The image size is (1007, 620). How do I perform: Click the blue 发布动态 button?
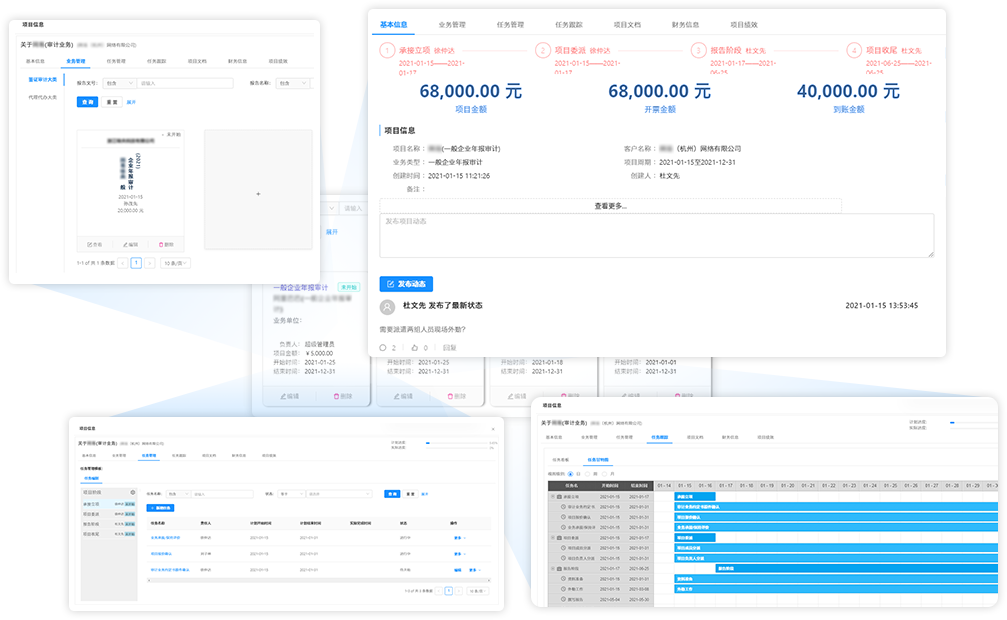pos(406,284)
